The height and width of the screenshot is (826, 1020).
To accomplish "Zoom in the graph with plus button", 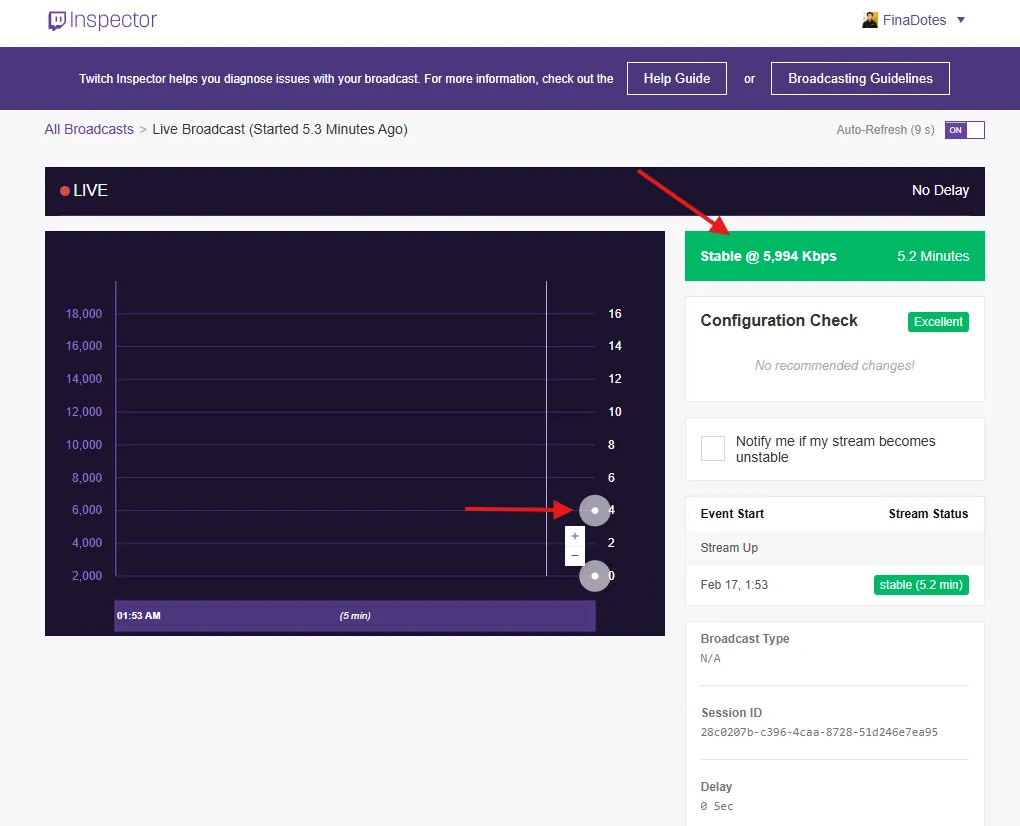I will pyautogui.click(x=575, y=536).
